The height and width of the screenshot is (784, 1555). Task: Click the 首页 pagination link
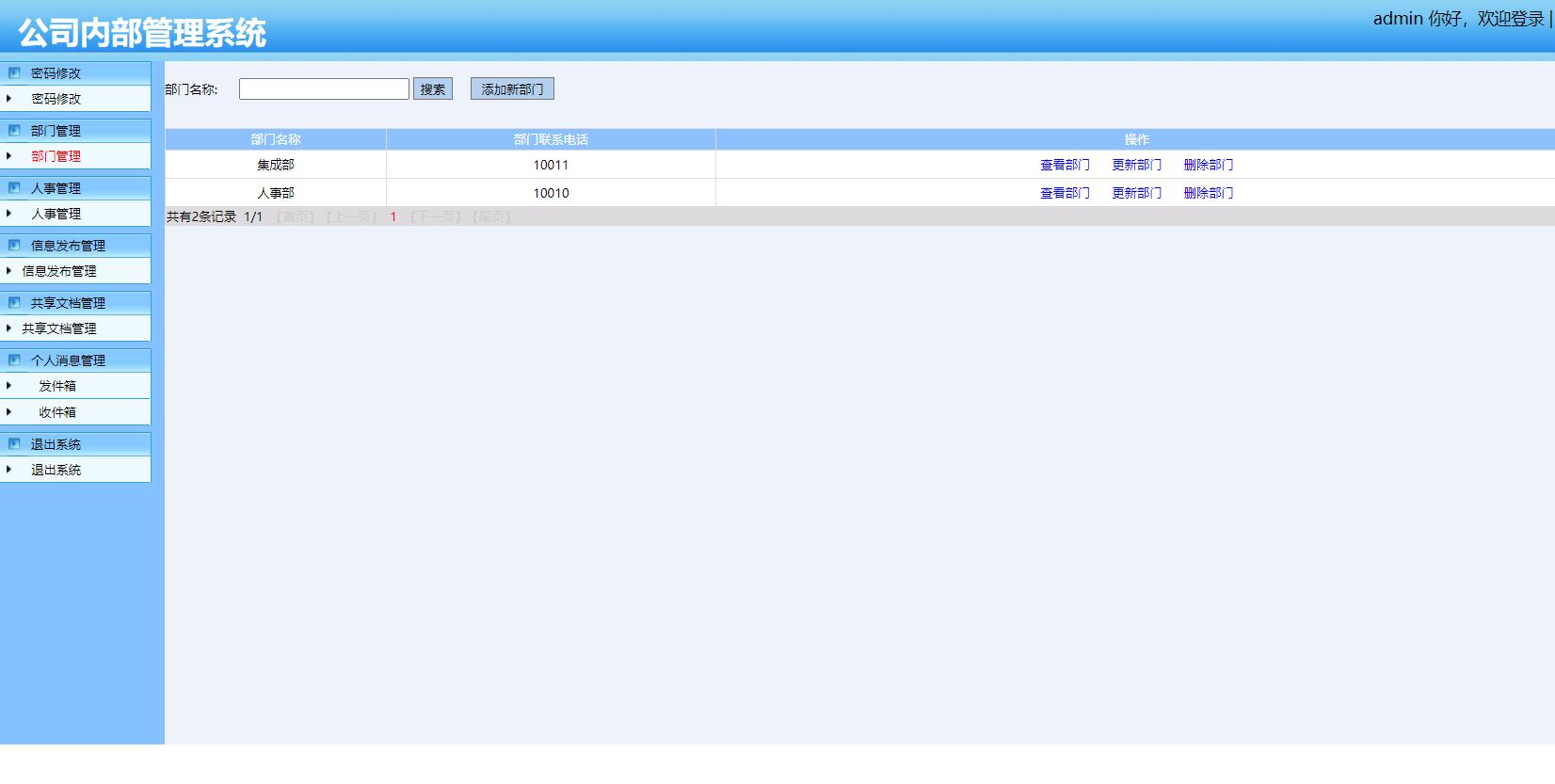point(296,216)
